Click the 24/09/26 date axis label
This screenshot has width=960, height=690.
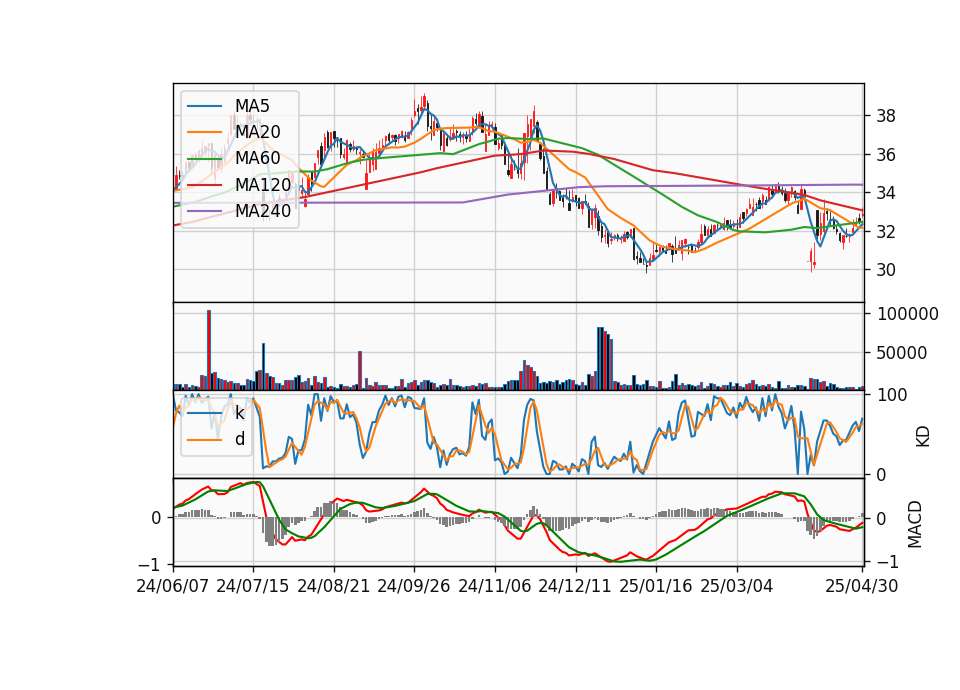coord(413,586)
